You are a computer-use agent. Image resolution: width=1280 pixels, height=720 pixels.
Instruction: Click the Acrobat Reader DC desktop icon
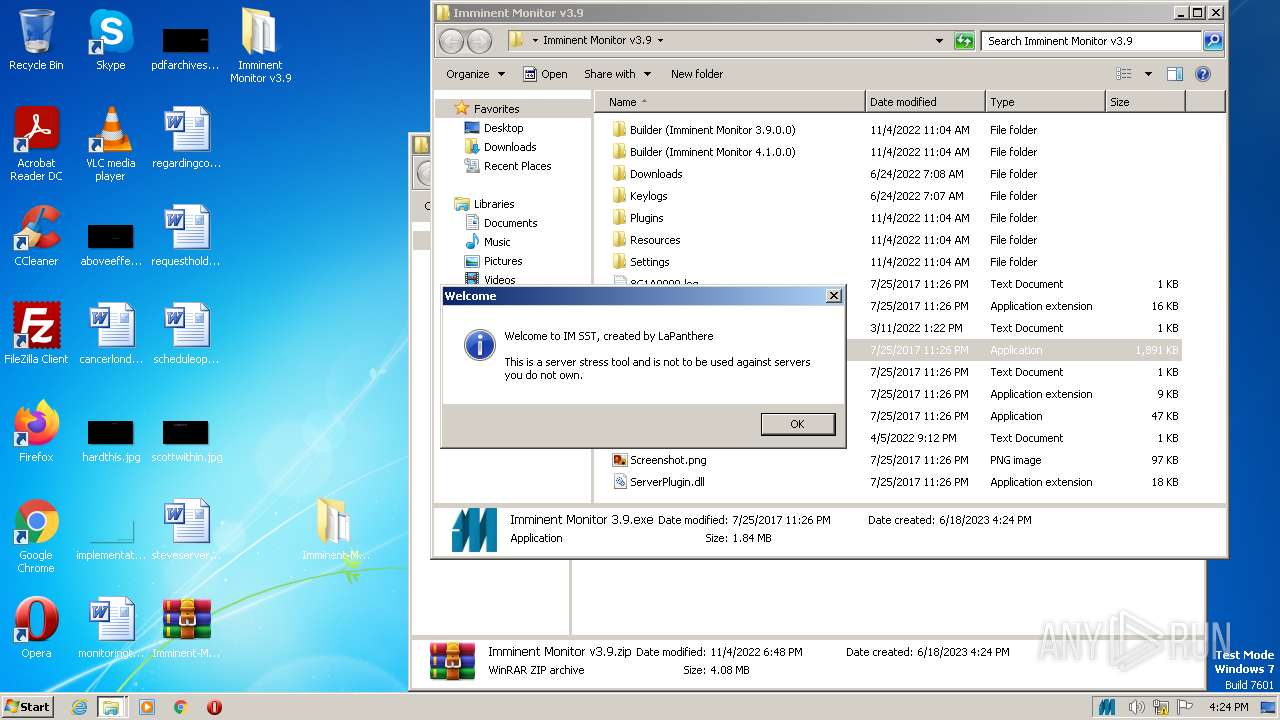tap(36, 144)
